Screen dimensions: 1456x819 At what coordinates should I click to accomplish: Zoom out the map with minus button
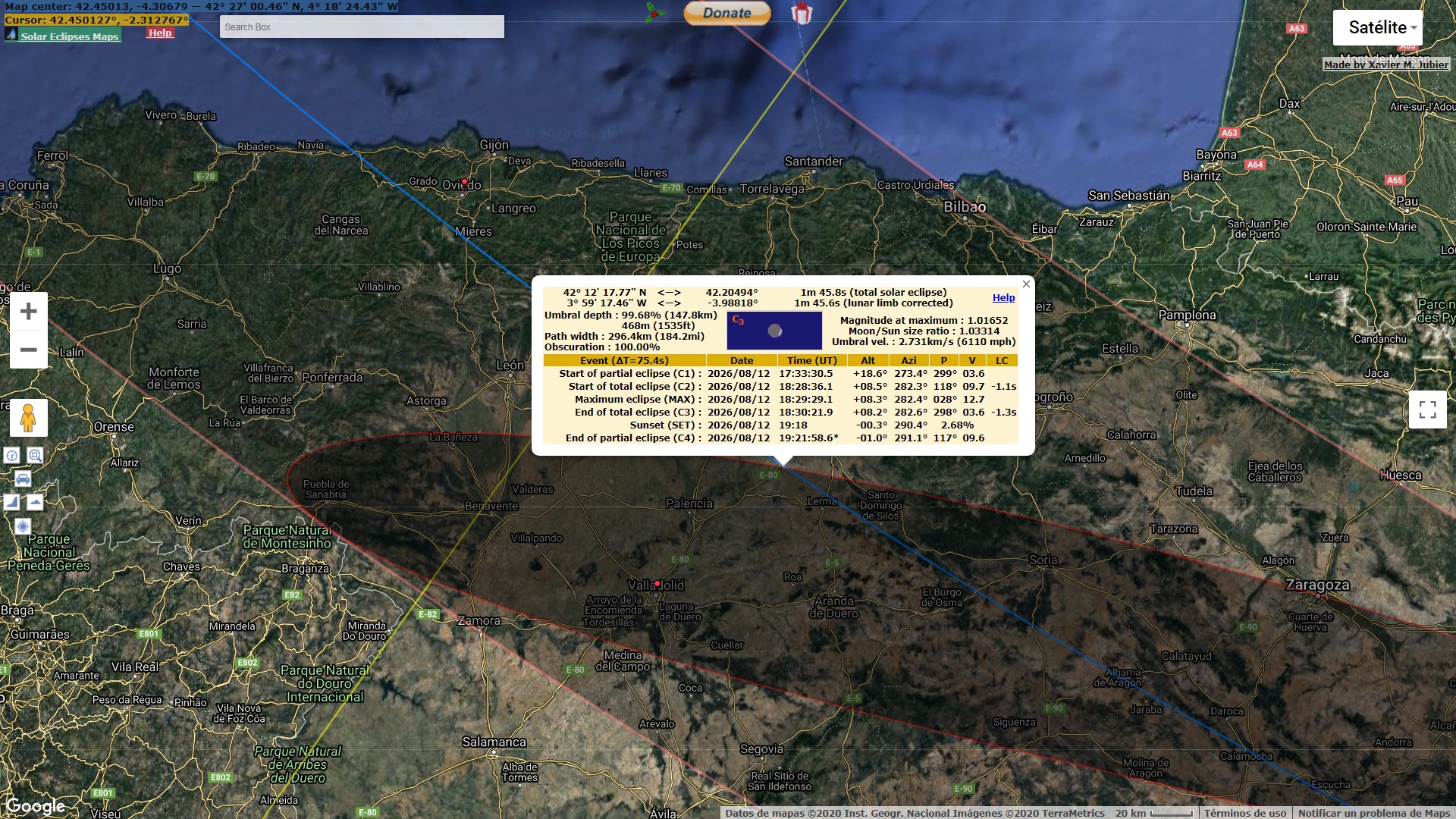(x=29, y=350)
